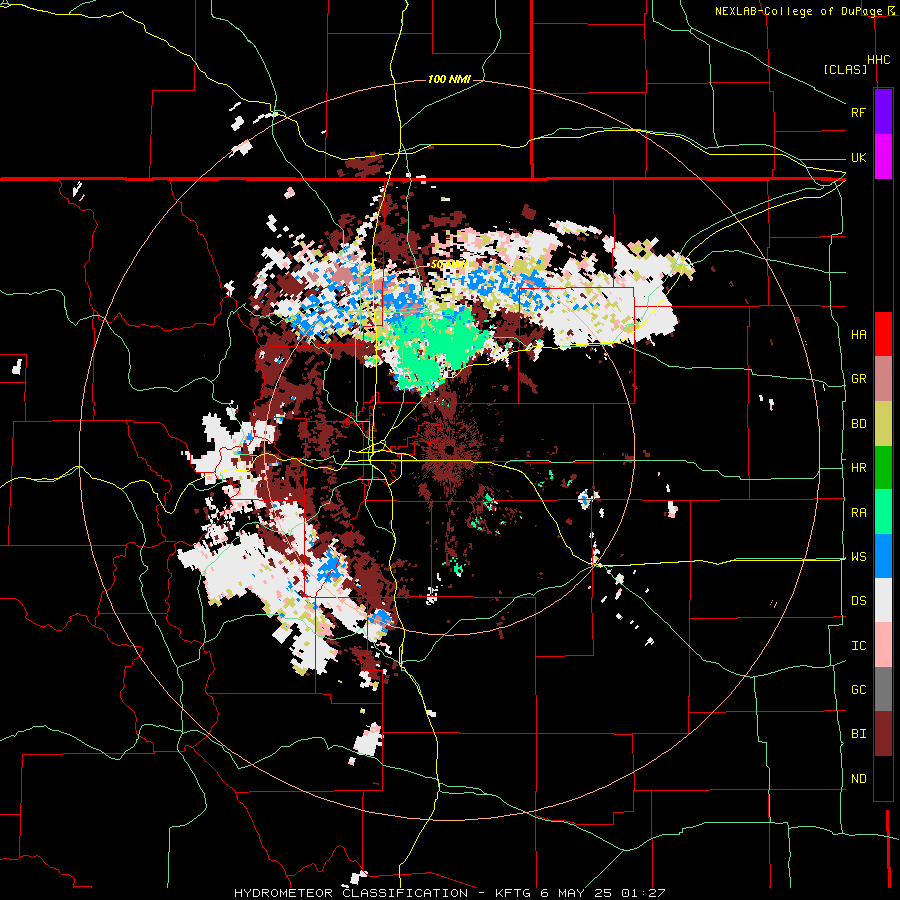This screenshot has height=900, width=900.
Task: Click the HHC product label
Action: [878, 60]
